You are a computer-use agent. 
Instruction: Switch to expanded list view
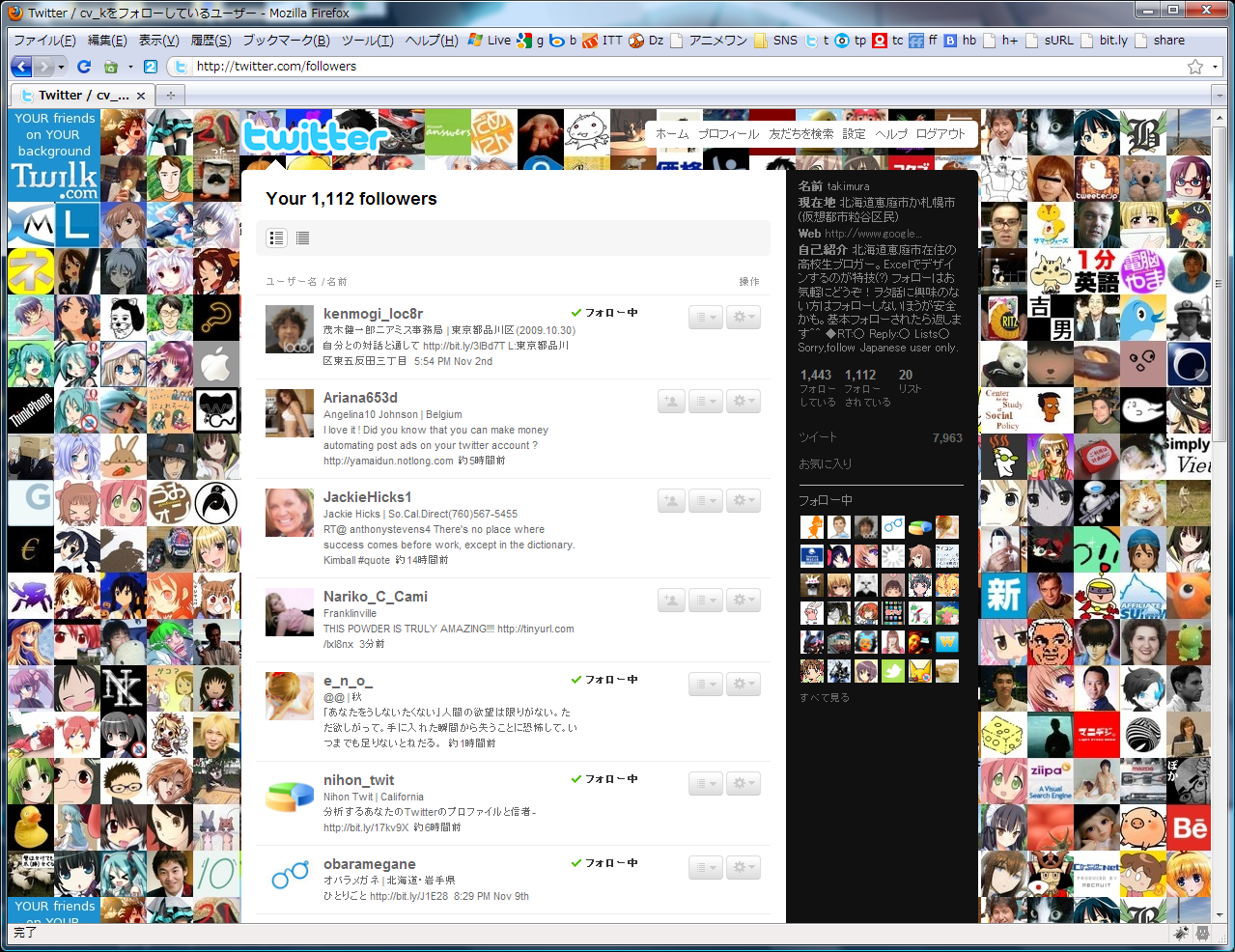click(277, 238)
